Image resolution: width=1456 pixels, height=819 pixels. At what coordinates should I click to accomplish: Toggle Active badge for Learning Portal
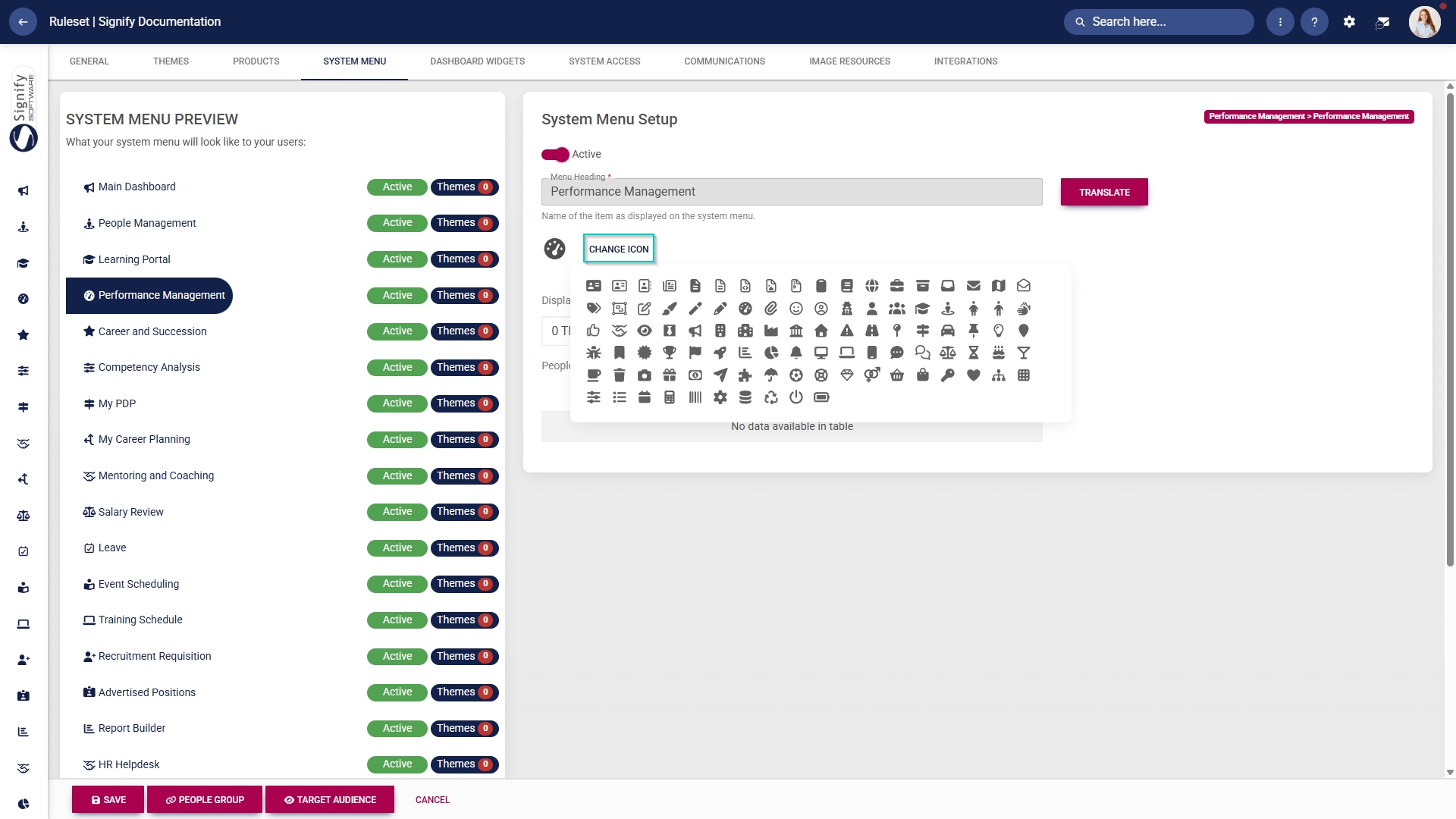click(397, 259)
